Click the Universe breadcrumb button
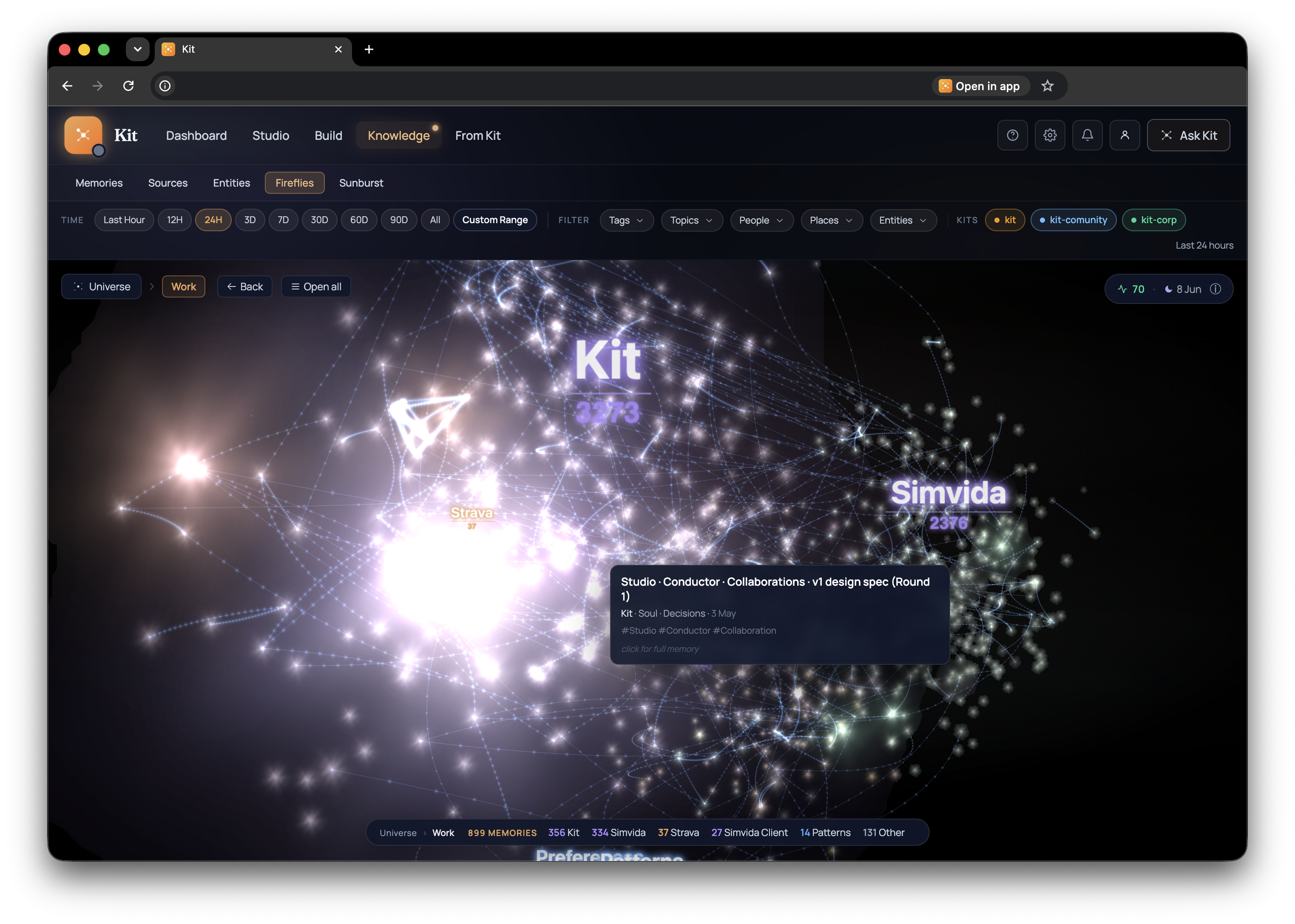The image size is (1295, 924). pos(102,287)
